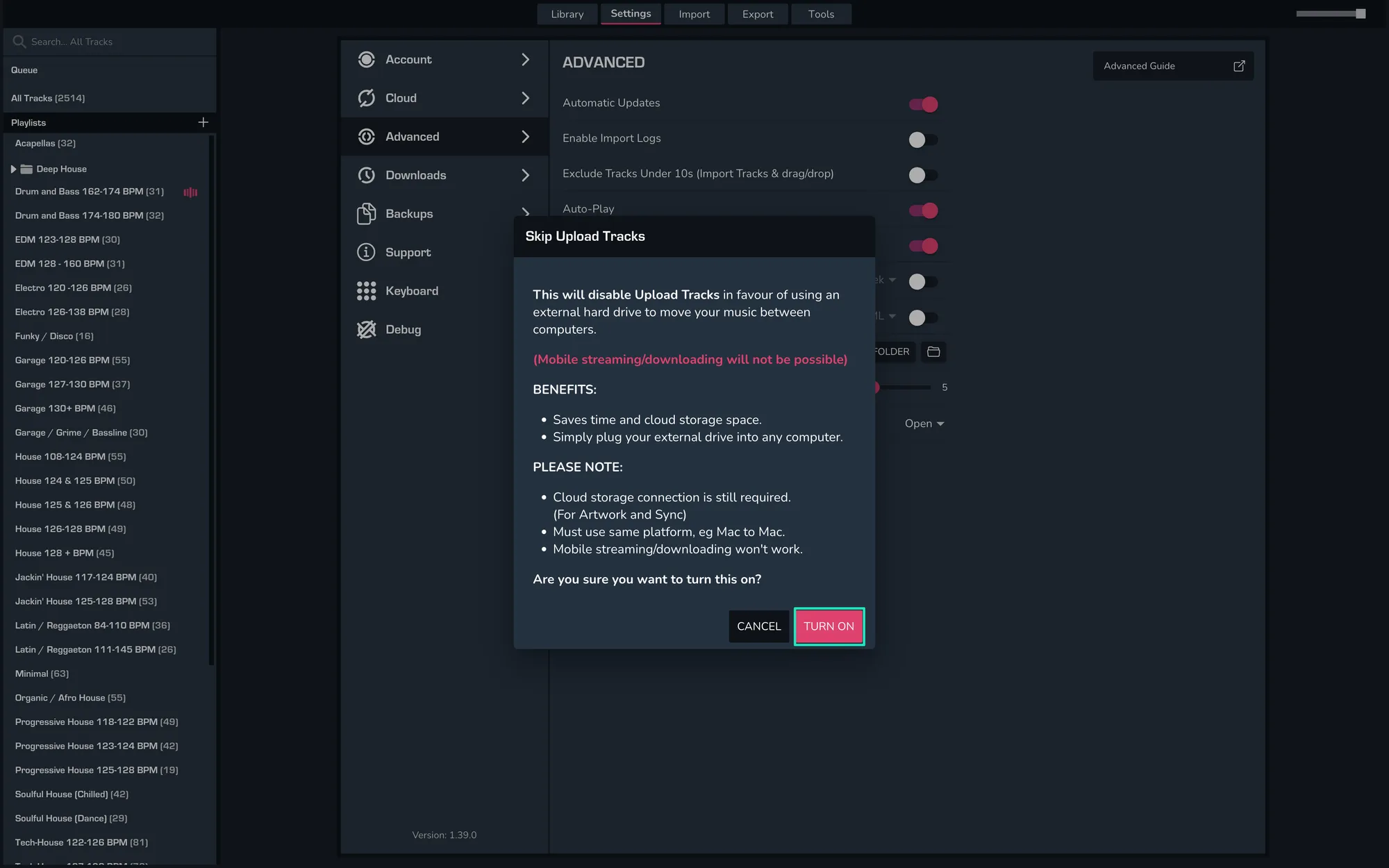Toggle Automatic Updates switch
The height and width of the screenshot is (868, 1389).
coord(923,104)
